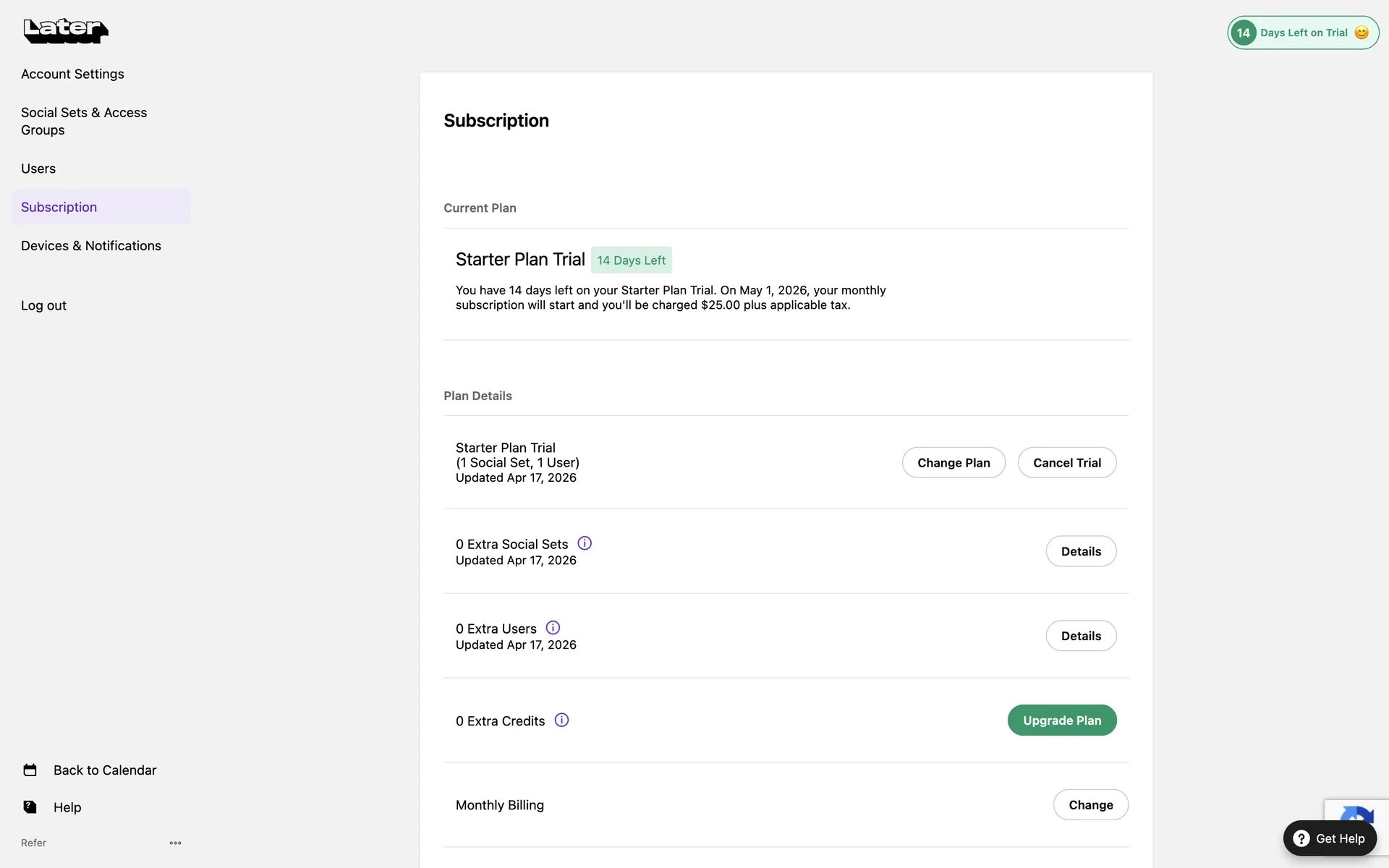
Task: Click the question mark icon in Get Help
Action: [1301, 838]
